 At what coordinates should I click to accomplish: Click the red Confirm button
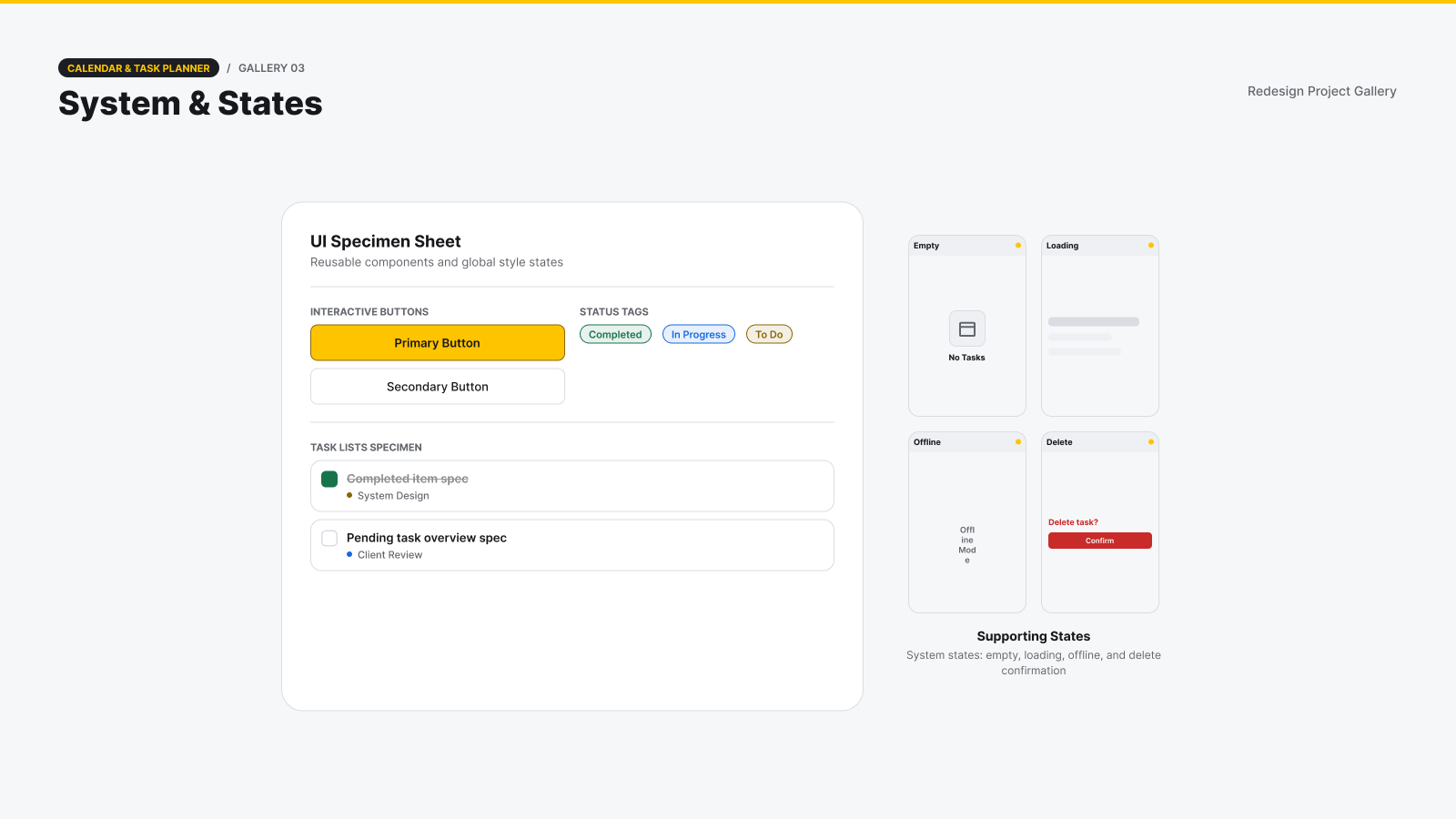(1100, 541)
